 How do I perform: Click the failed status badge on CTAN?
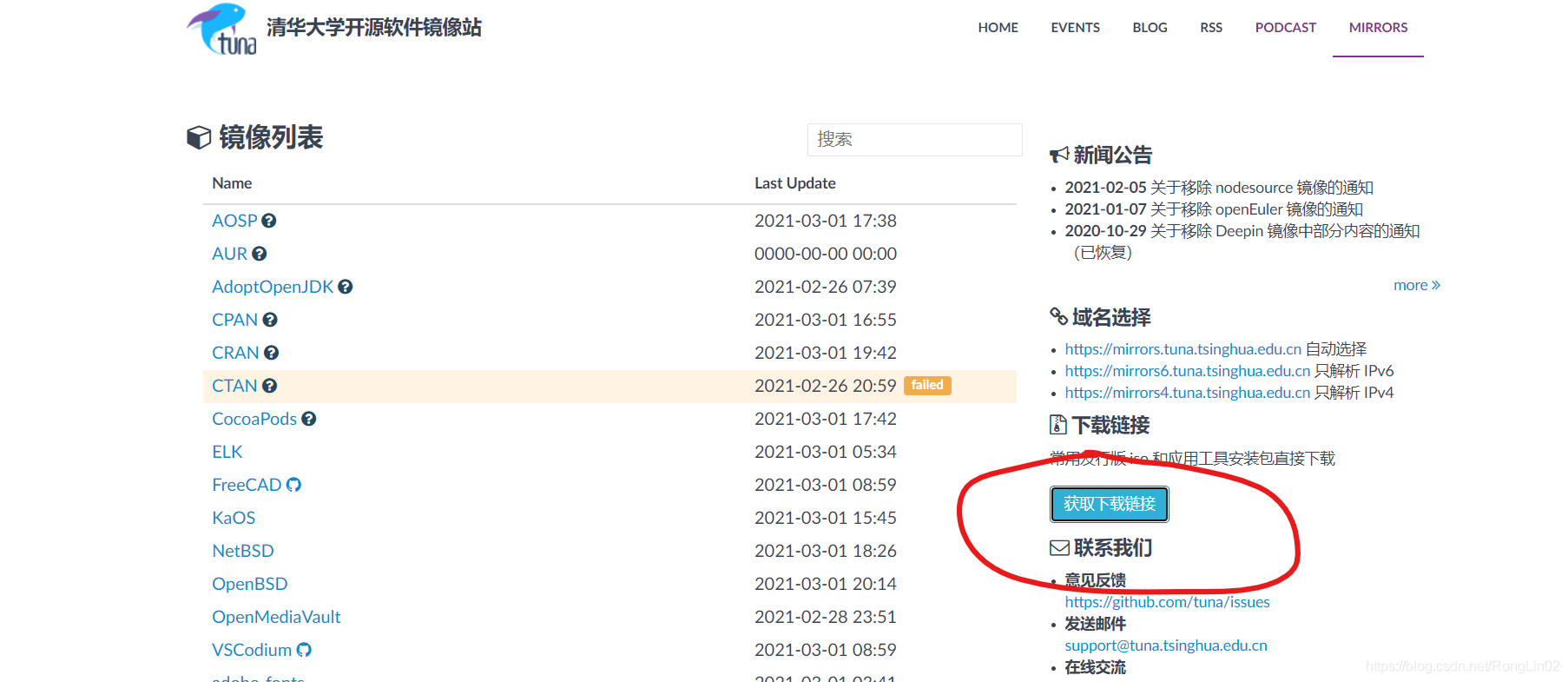927,386
